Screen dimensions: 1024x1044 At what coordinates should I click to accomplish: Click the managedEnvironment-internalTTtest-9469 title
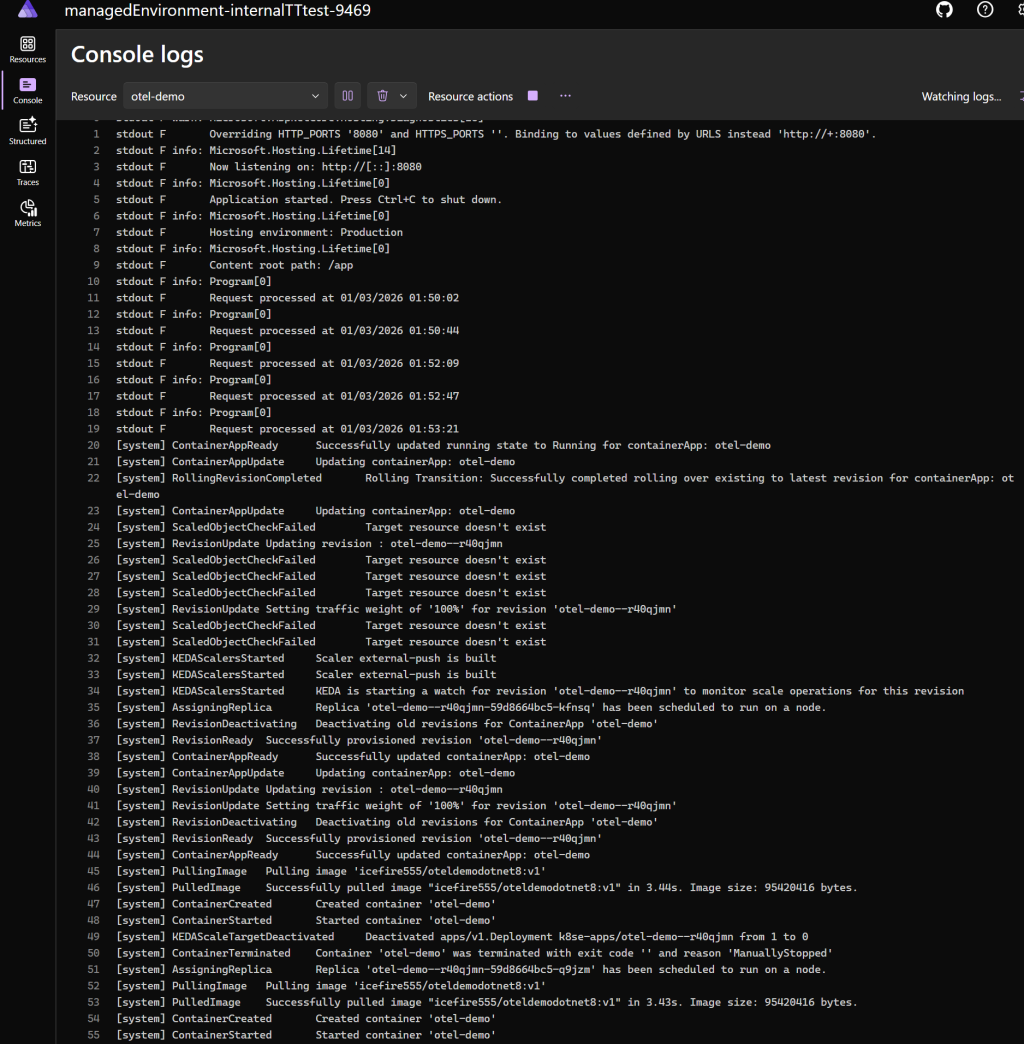click(x=218, y=10)
